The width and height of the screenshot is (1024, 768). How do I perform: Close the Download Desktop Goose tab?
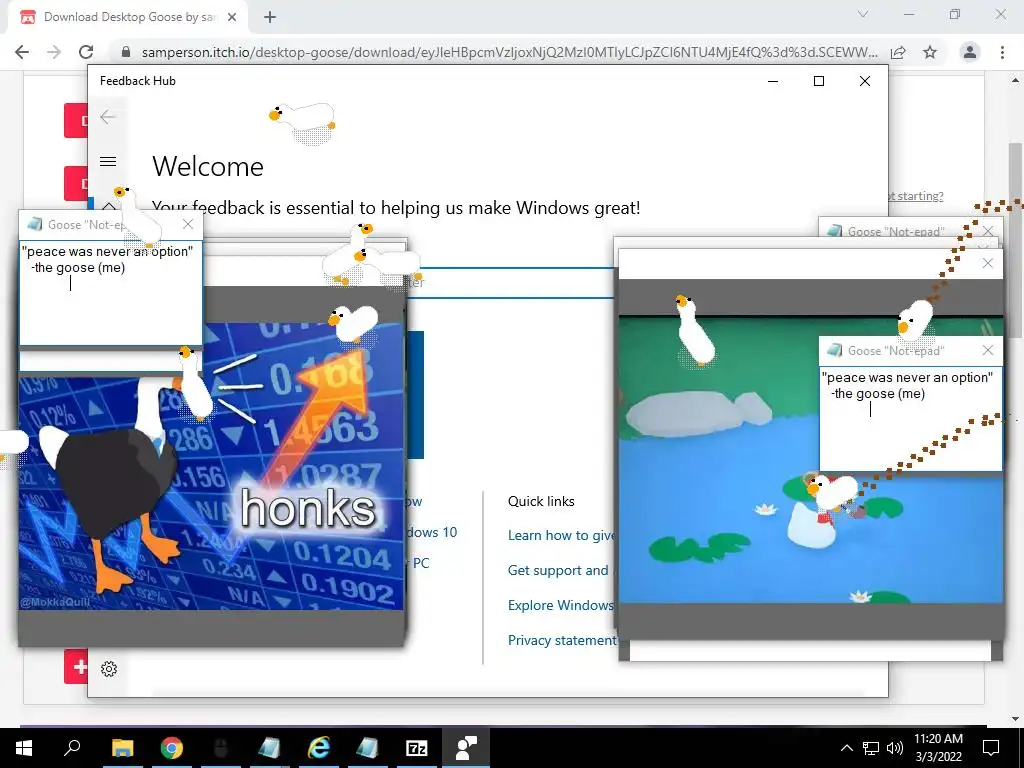coord(232,17)
